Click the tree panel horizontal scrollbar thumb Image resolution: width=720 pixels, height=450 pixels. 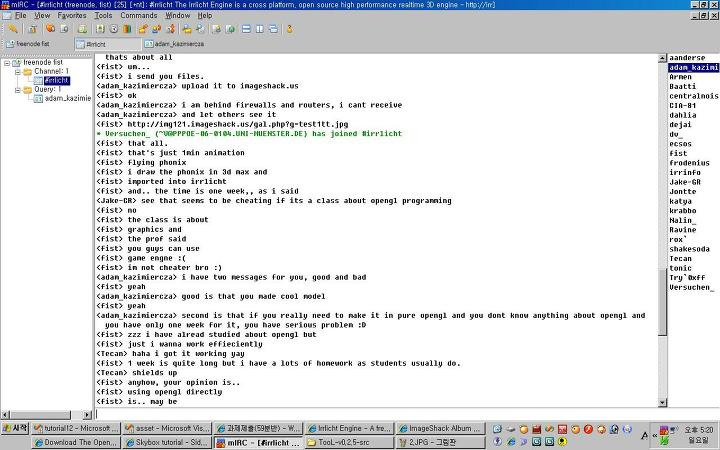click(x=40, y=415)
